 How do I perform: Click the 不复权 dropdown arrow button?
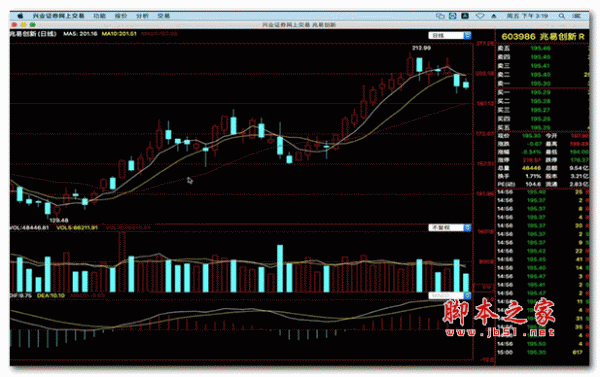(x=467, y=228)
